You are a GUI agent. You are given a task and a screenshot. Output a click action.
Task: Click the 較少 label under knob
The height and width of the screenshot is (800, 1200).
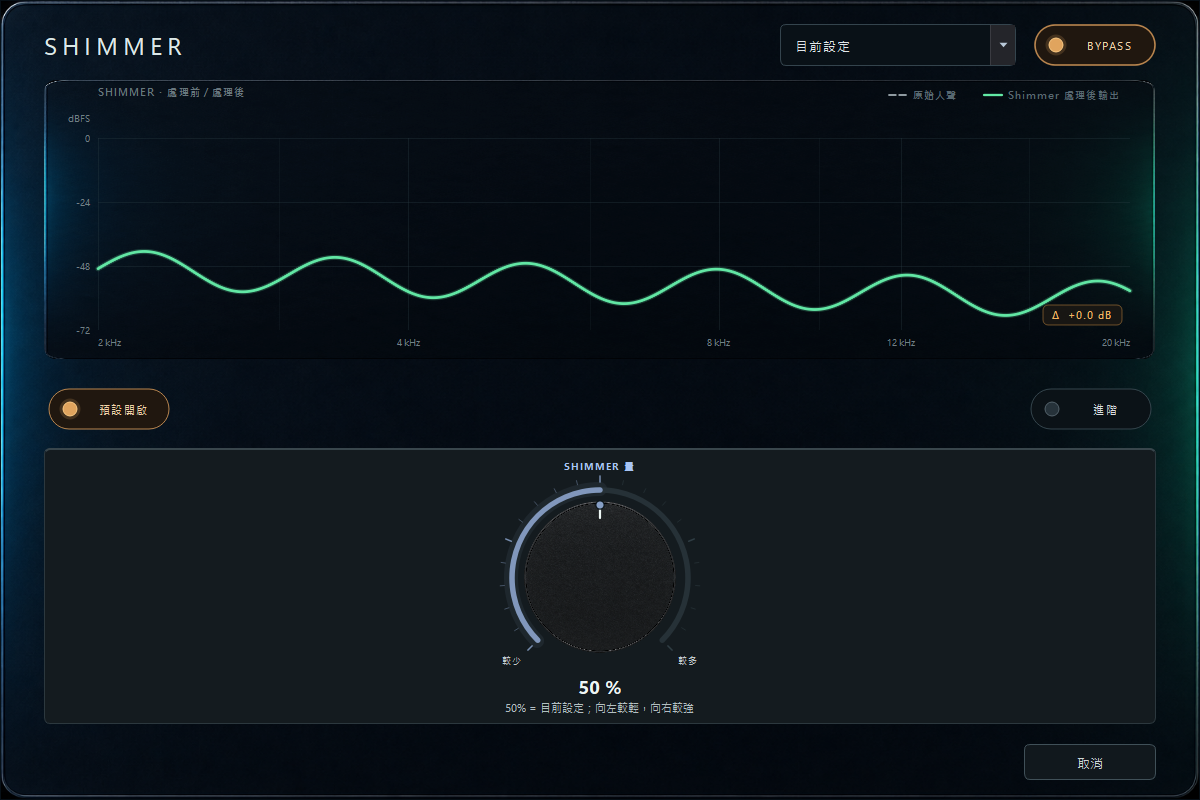coord(511,661)
